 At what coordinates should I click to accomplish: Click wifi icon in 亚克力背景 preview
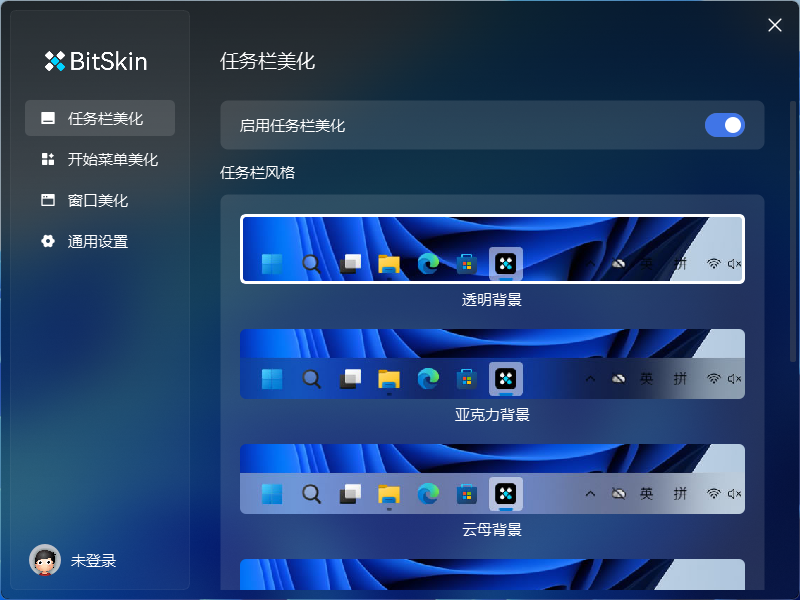713,379
